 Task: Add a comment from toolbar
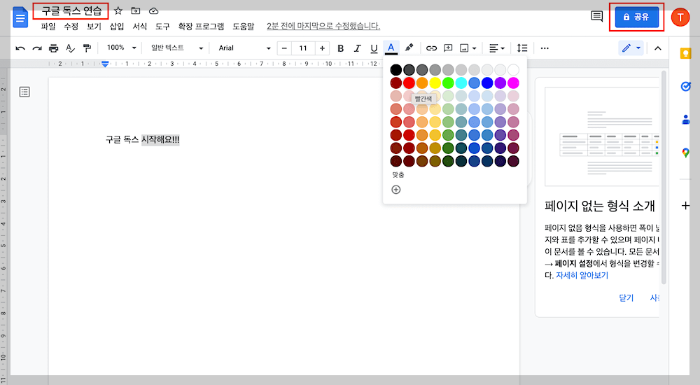pyautogui.click(x=448, y=48)
